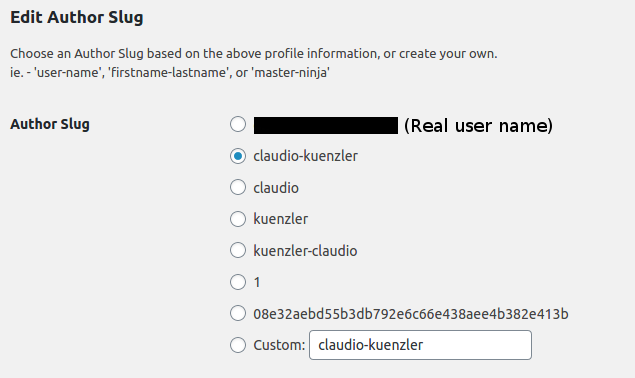Choose the radio button beside plain 'claudio'
635x378 pixels.
[238, 187]
